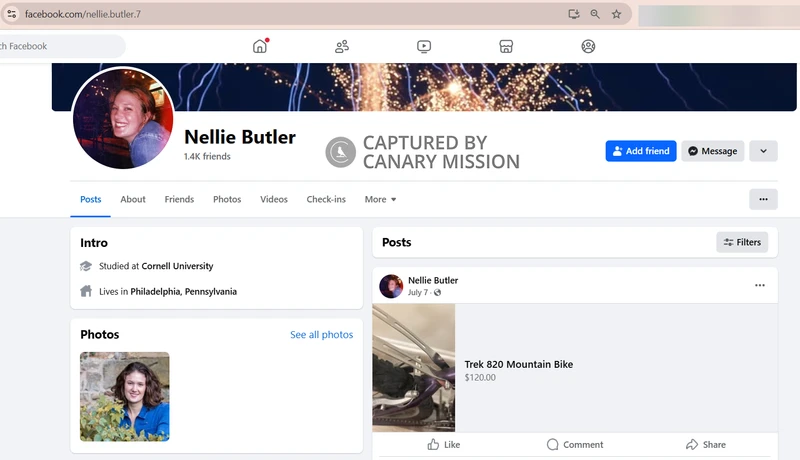Open the Trek 820 Mountain Bike listing image
The image size is (800, 460).
(414, 368)
